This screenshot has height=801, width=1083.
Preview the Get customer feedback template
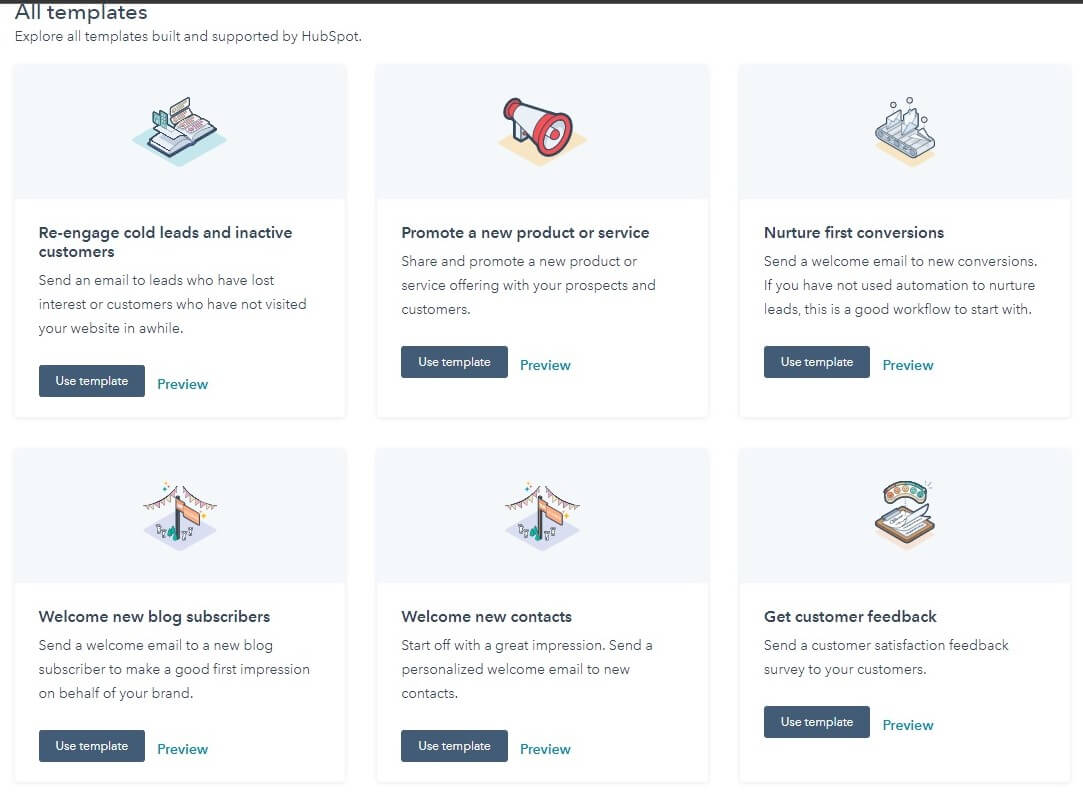pos(907,724)
